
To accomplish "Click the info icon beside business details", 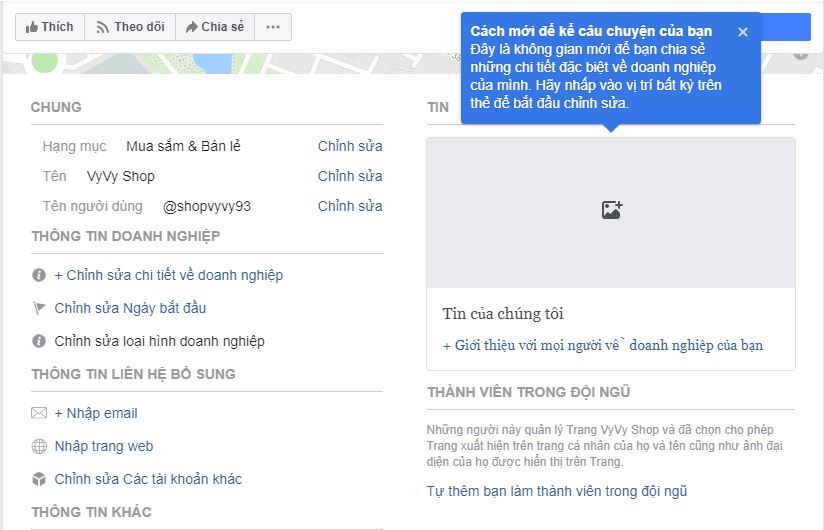I will click(x=39, y=275).
